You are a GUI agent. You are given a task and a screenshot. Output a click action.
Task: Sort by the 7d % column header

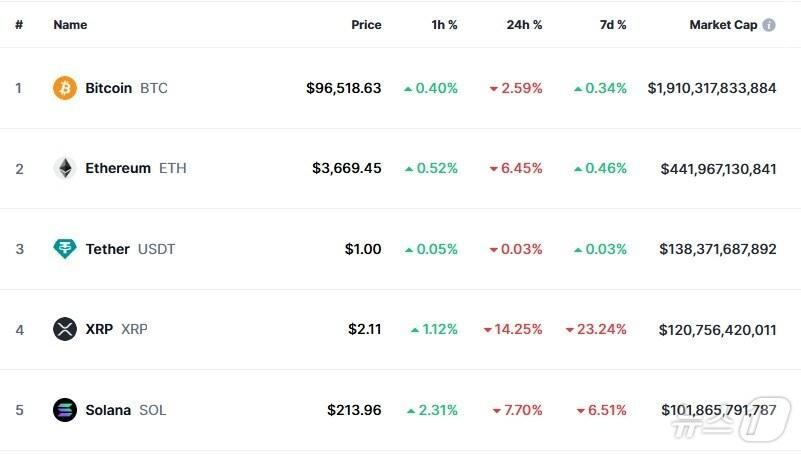pyautogui.click(x=613, y=25)
